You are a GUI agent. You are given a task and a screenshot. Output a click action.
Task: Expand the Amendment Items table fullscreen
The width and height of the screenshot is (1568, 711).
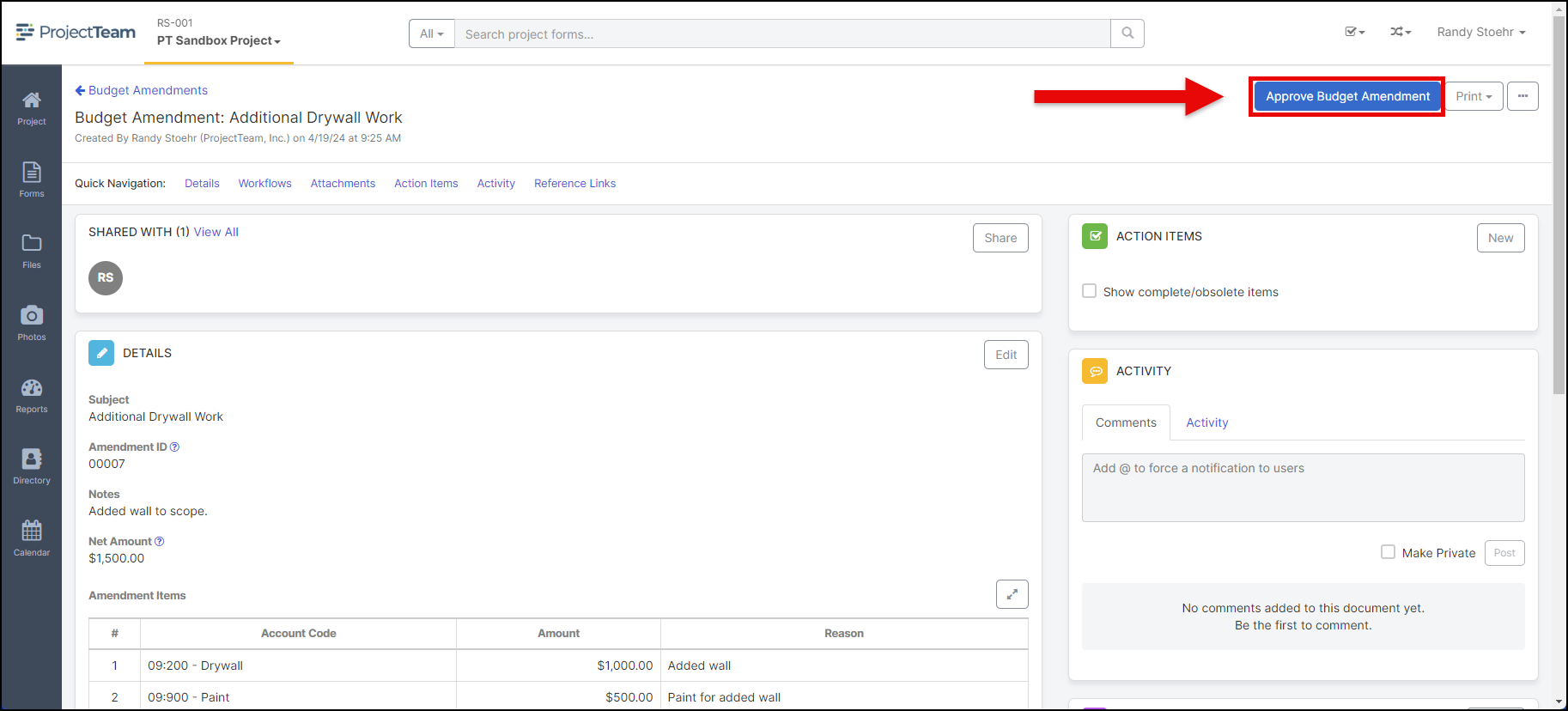1012,594
